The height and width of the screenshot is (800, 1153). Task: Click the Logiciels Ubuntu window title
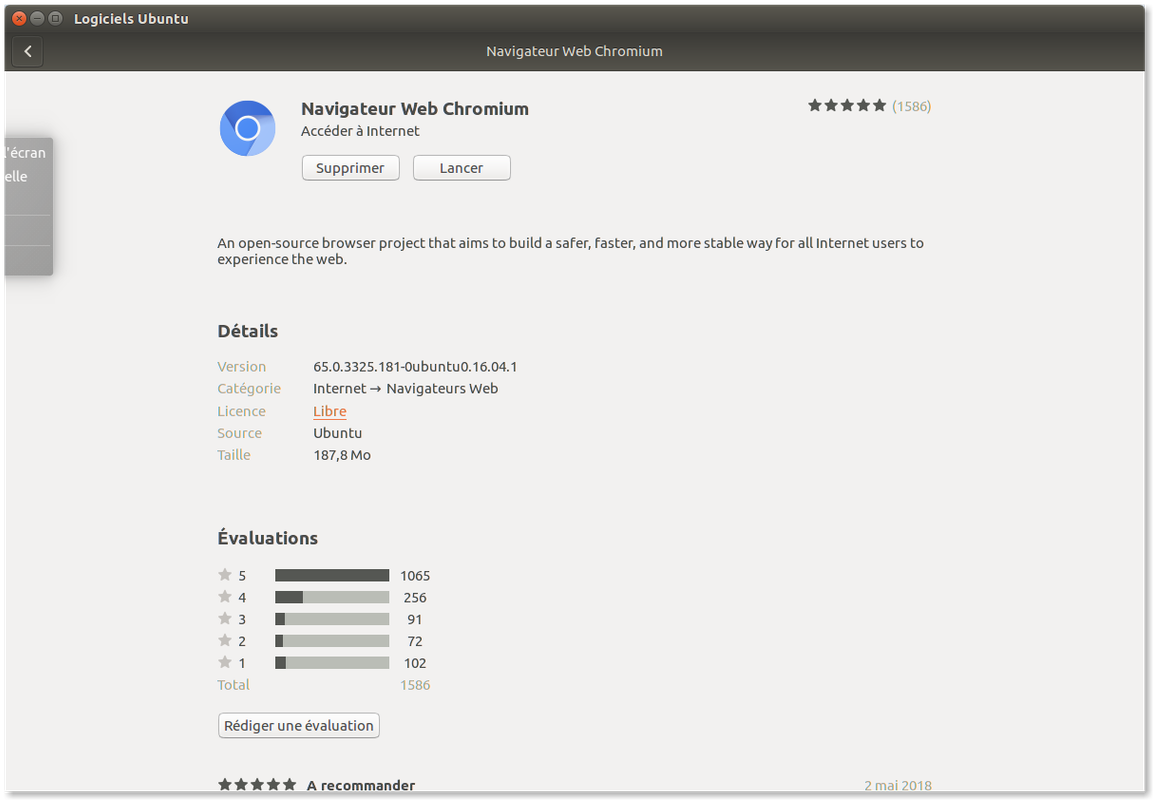point(131,18)
